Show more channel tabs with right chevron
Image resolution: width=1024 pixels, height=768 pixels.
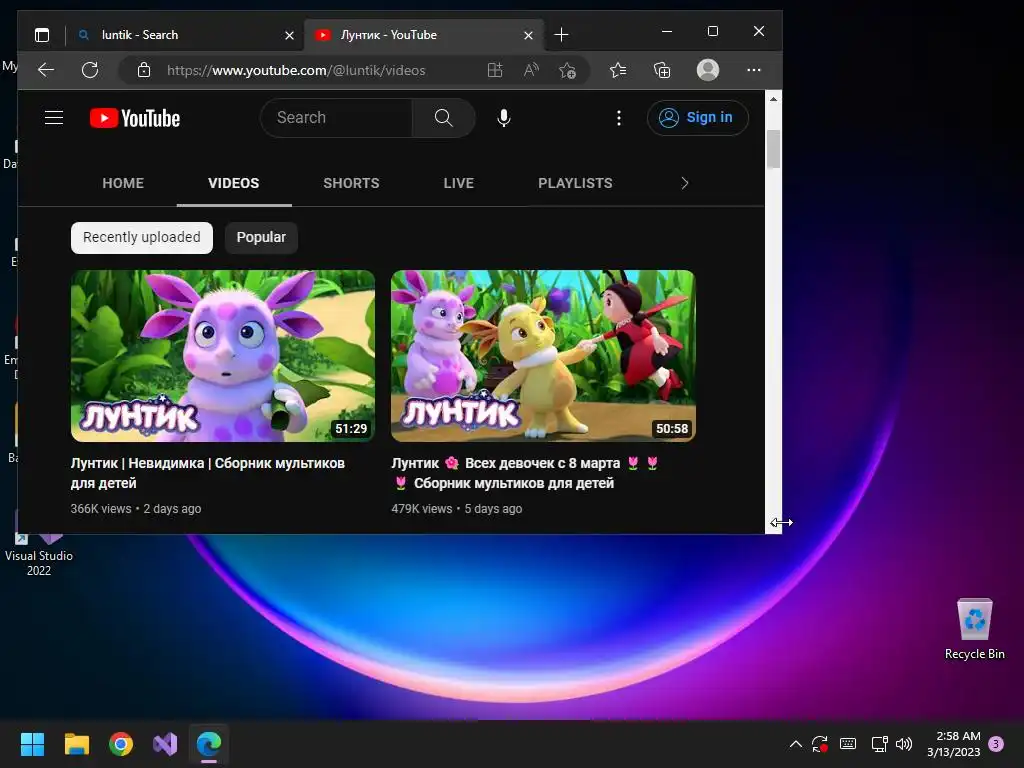(684, 183)
